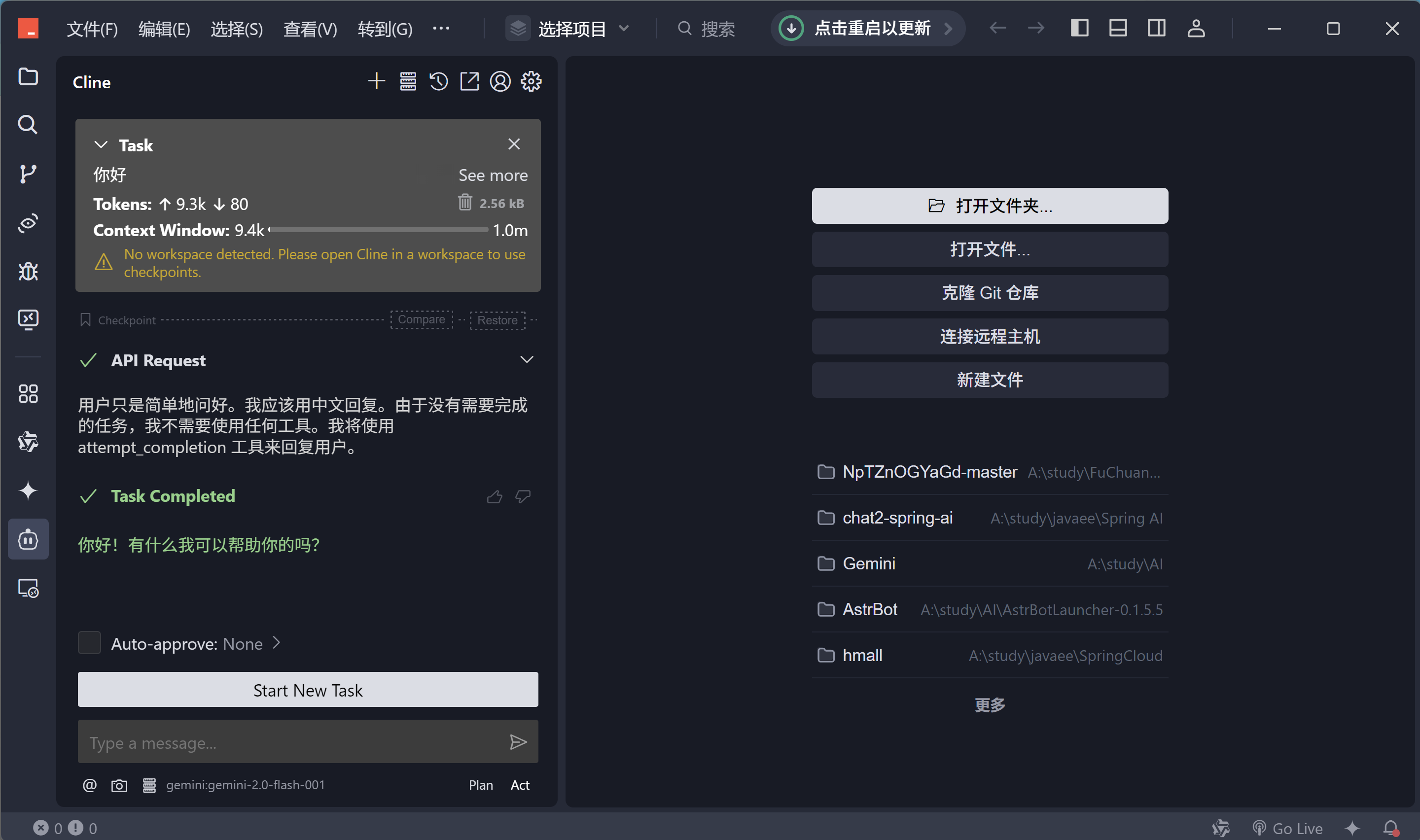
Task: Open the 文件(F) menu
Action: [92, 28]
